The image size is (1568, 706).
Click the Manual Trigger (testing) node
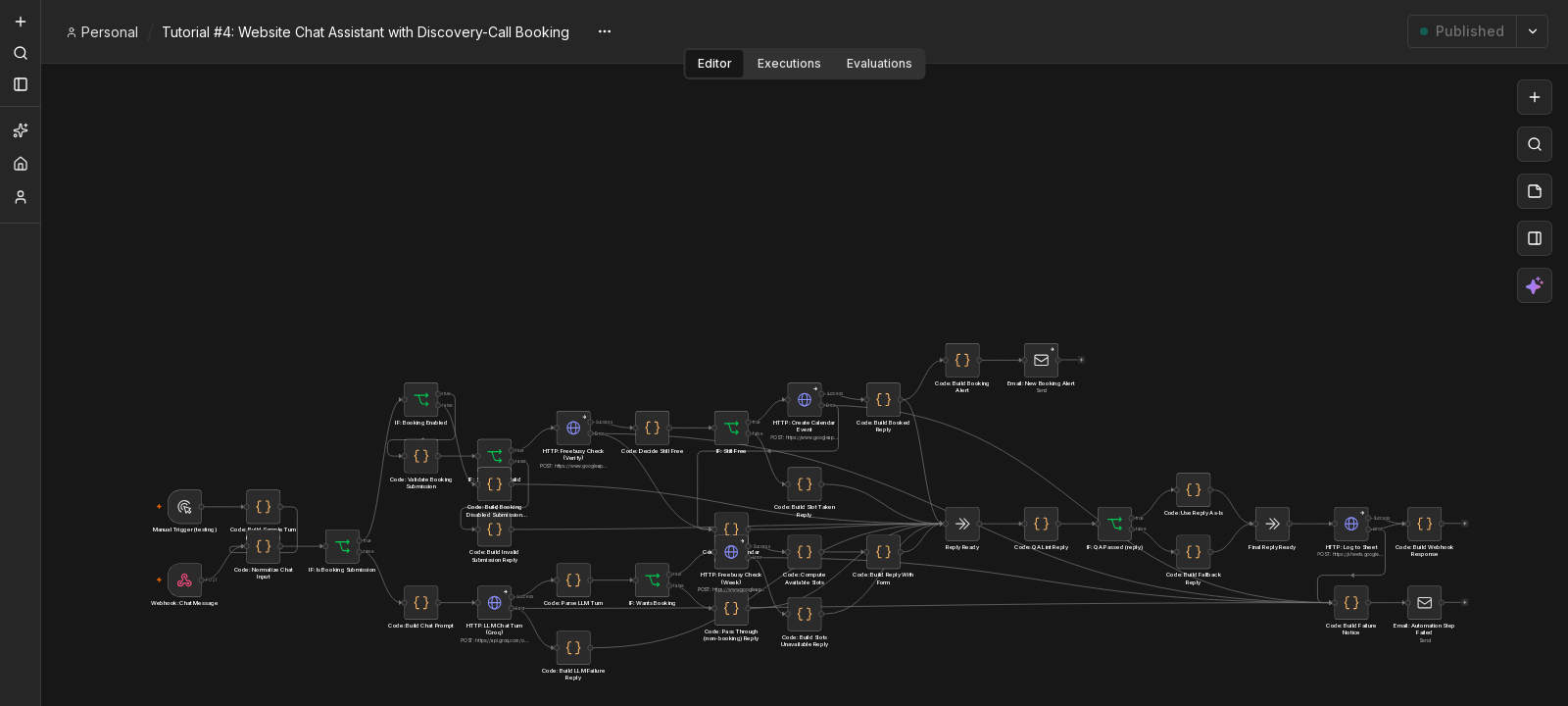coord(184,507)
